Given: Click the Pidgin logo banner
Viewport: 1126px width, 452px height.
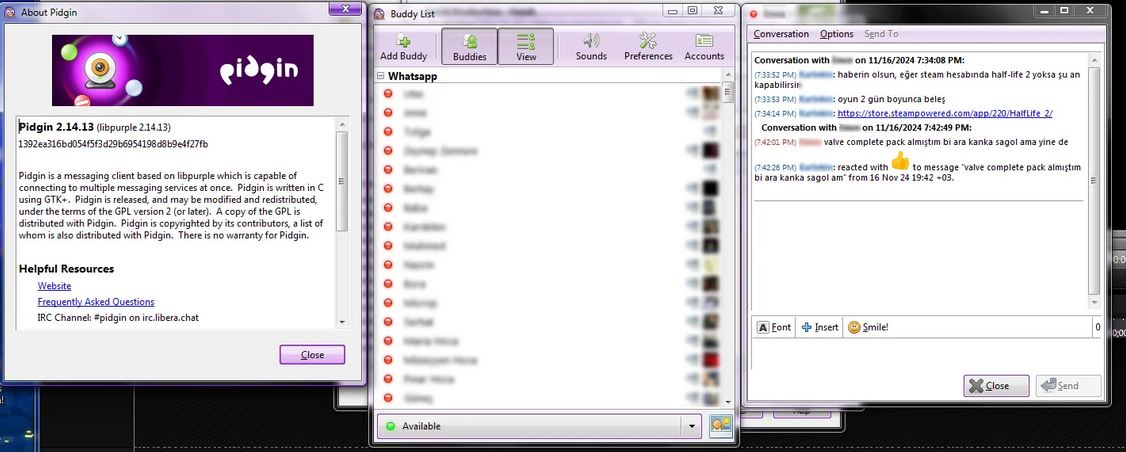Looking at the screenshot, I should pyautogui.click(x=182, y=70).
